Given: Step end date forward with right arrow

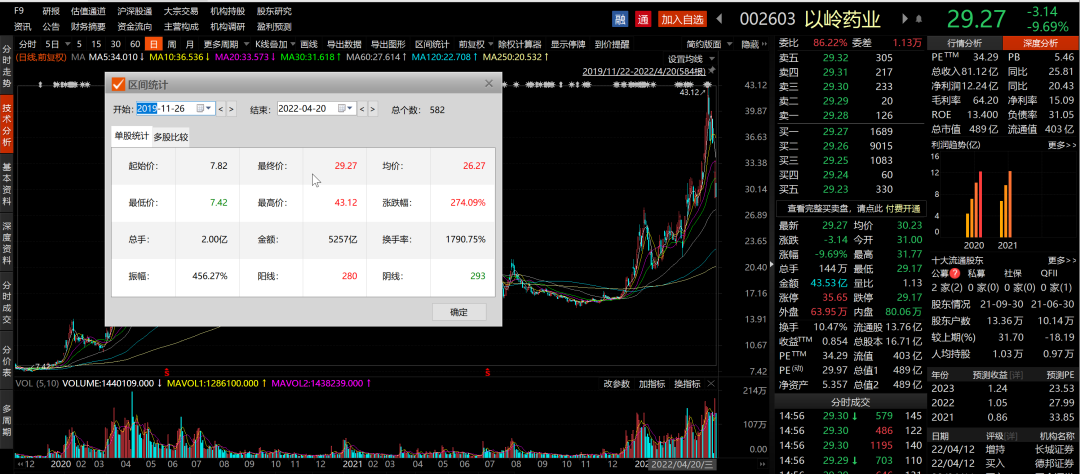Looking at the screenshot, I should (x=373, y=109).
